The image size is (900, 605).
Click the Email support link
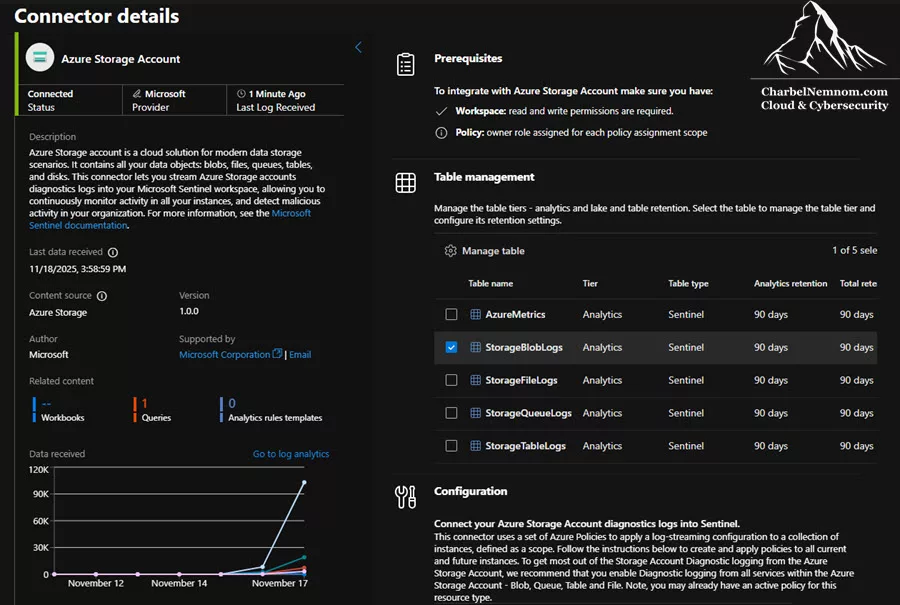(x=300, y=354)
